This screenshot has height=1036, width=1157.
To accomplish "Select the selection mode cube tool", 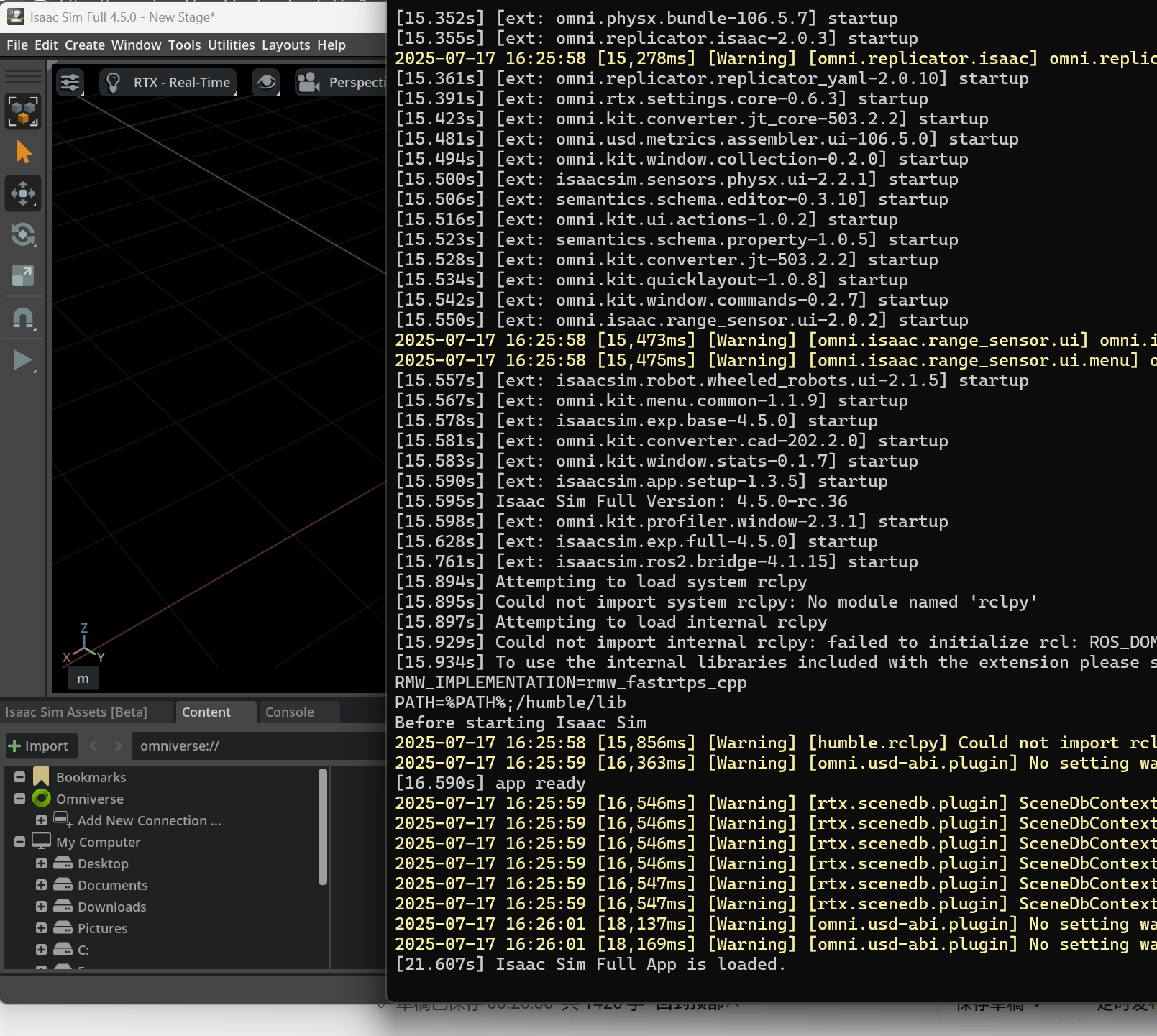I will [x=23, y=111].
